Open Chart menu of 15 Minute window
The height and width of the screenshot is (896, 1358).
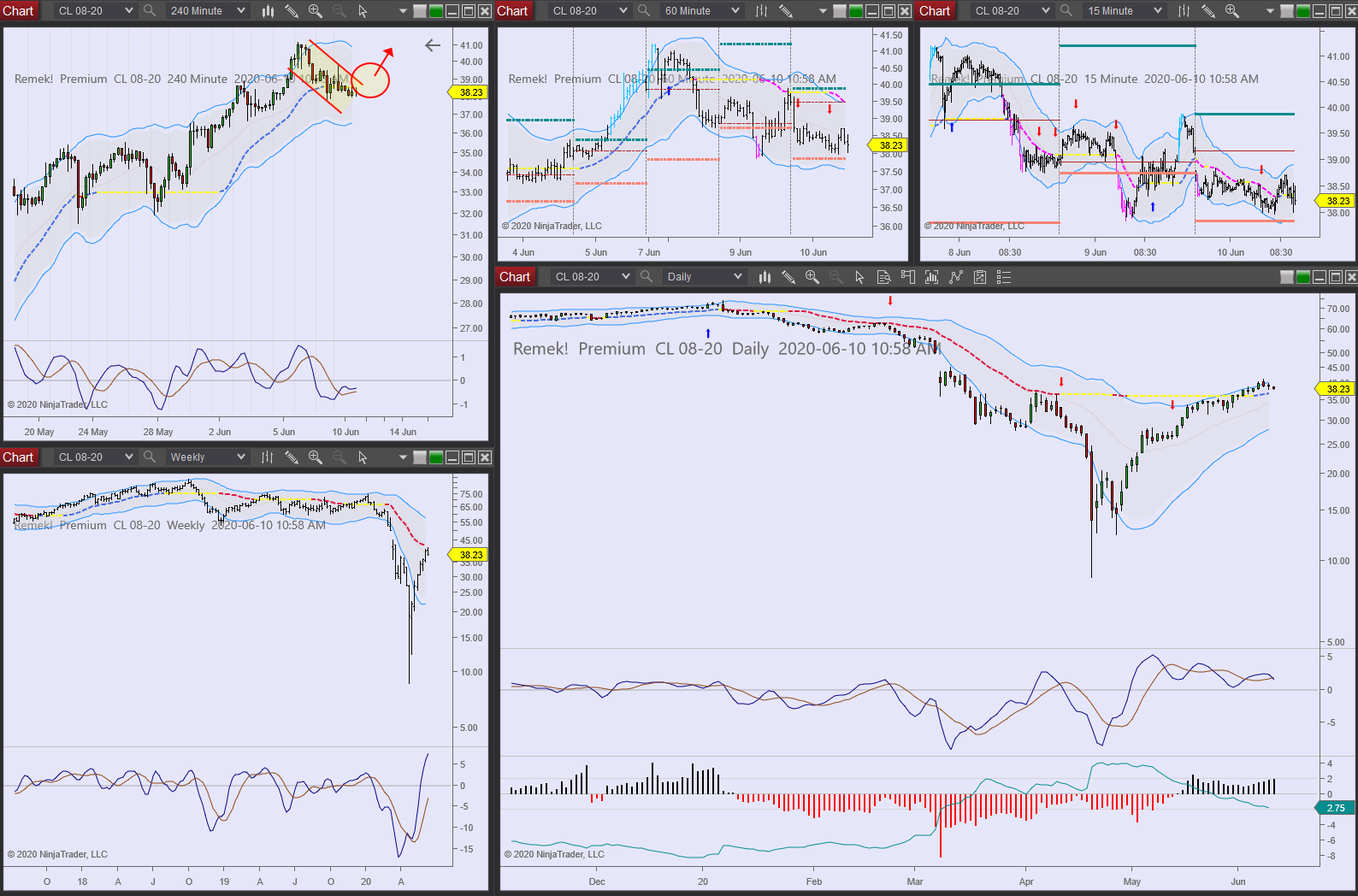[935, 11]
